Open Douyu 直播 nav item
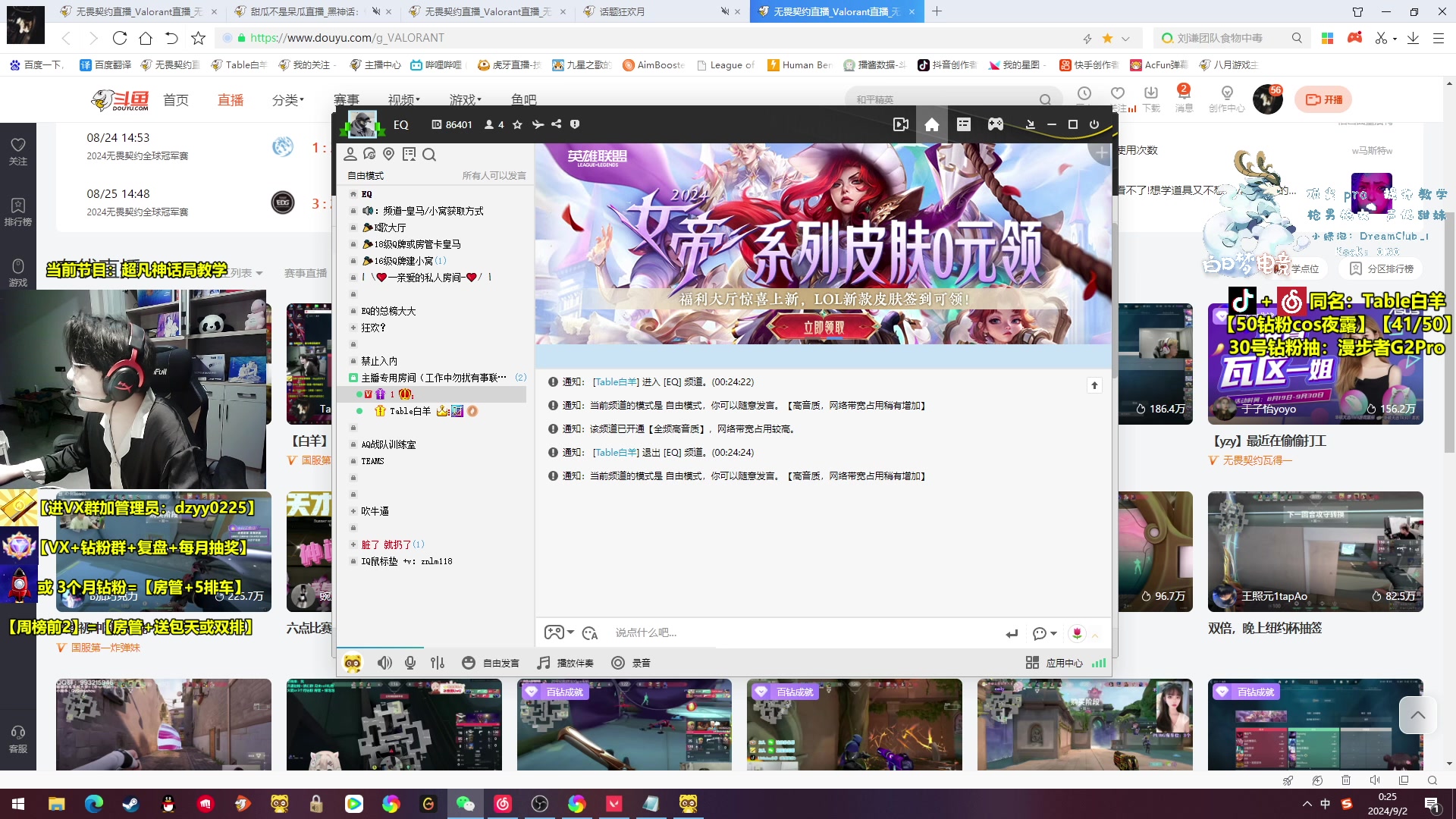1456x819 pixels. tap(231, 100)
